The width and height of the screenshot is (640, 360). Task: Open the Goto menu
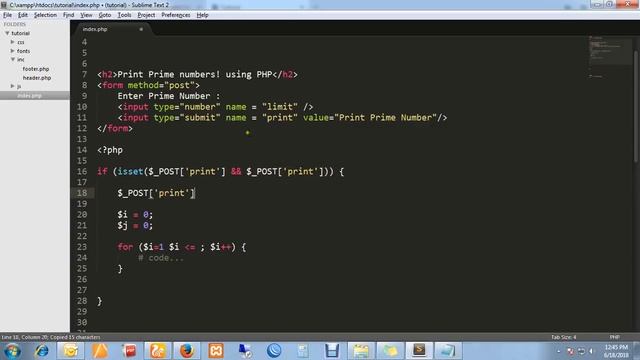(105, 15)
